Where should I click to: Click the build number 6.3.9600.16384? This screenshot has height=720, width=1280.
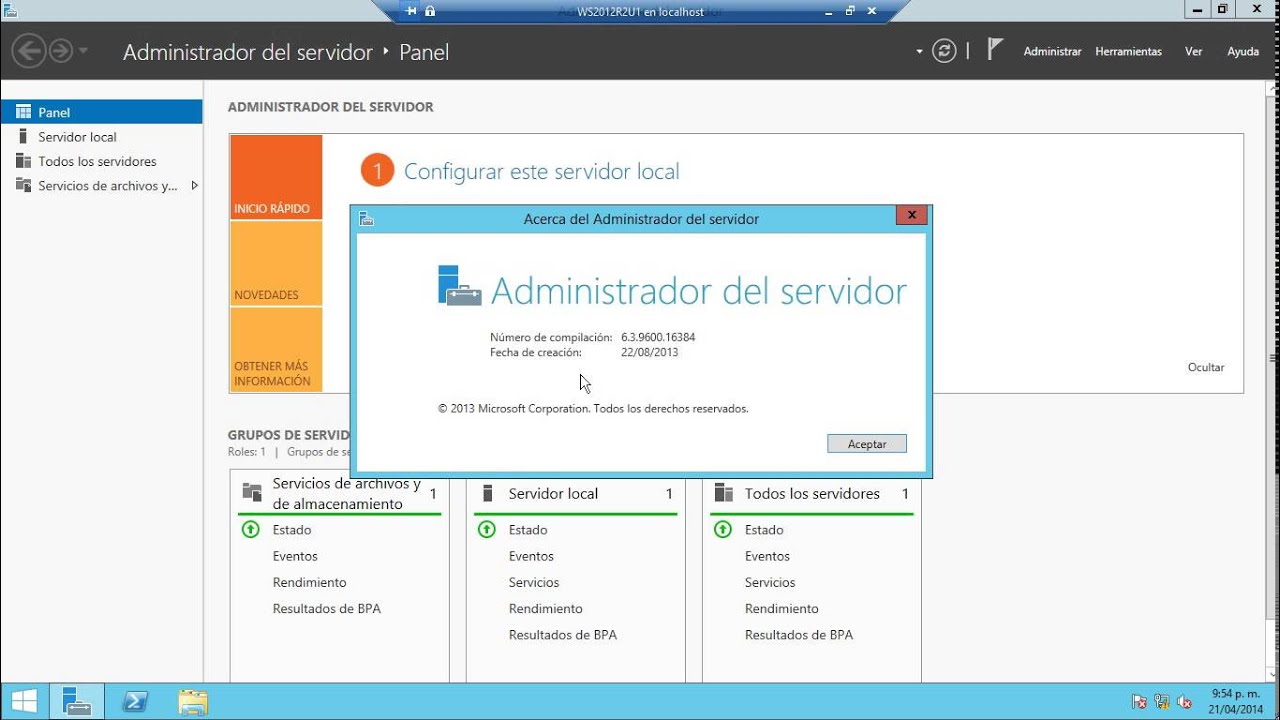tap(658, 338)
